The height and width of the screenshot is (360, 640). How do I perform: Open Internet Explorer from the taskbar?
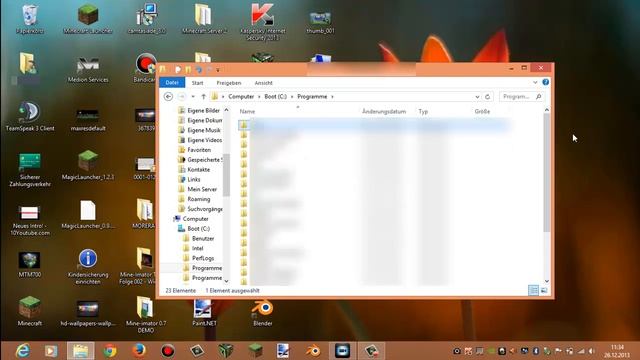coord(23,351)
